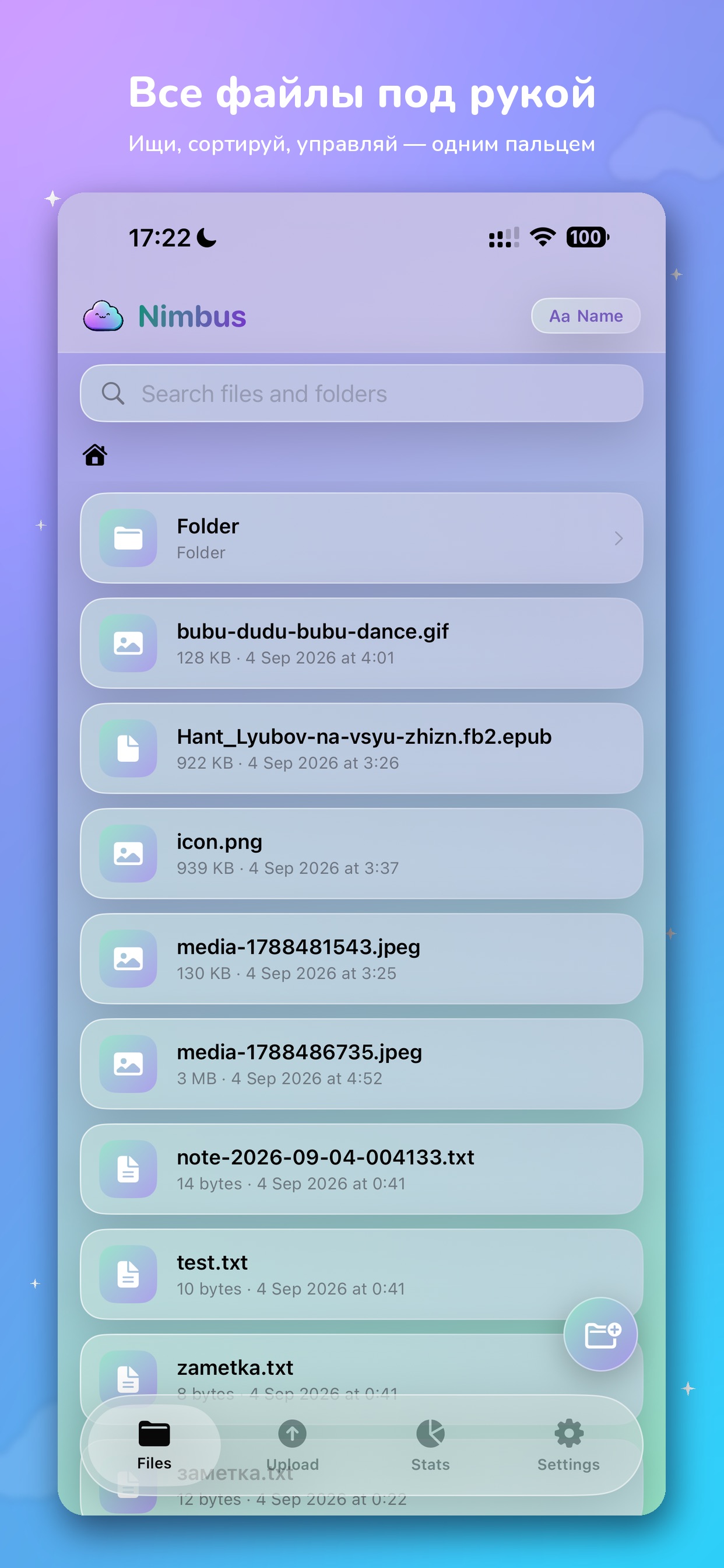Click image icon beside media-1788486735.jpeg
Viewport: 724px width, 1568px height.
(128, 1064)
